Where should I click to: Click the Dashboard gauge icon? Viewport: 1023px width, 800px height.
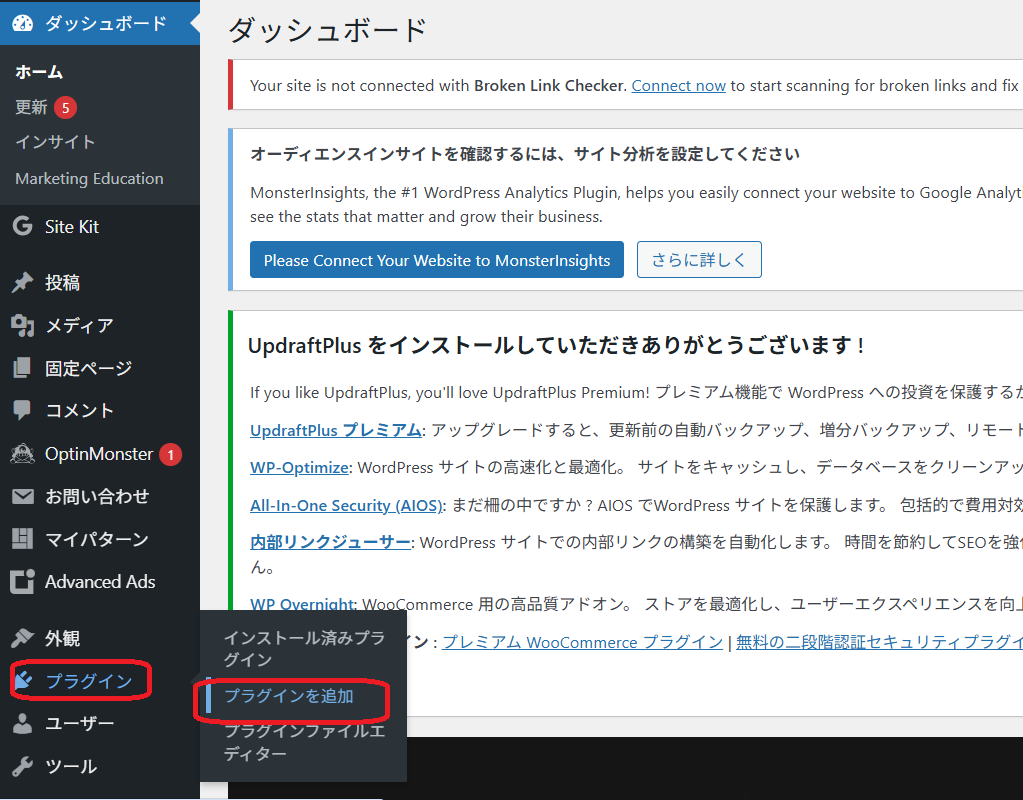(22, 23)
